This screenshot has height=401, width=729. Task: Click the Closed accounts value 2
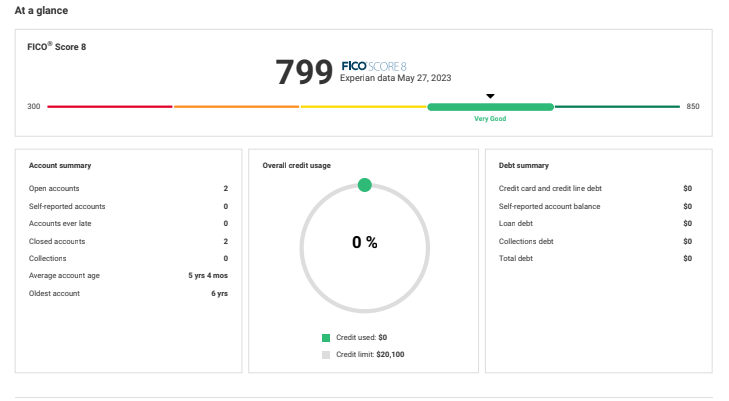click(x=225, y=241)
